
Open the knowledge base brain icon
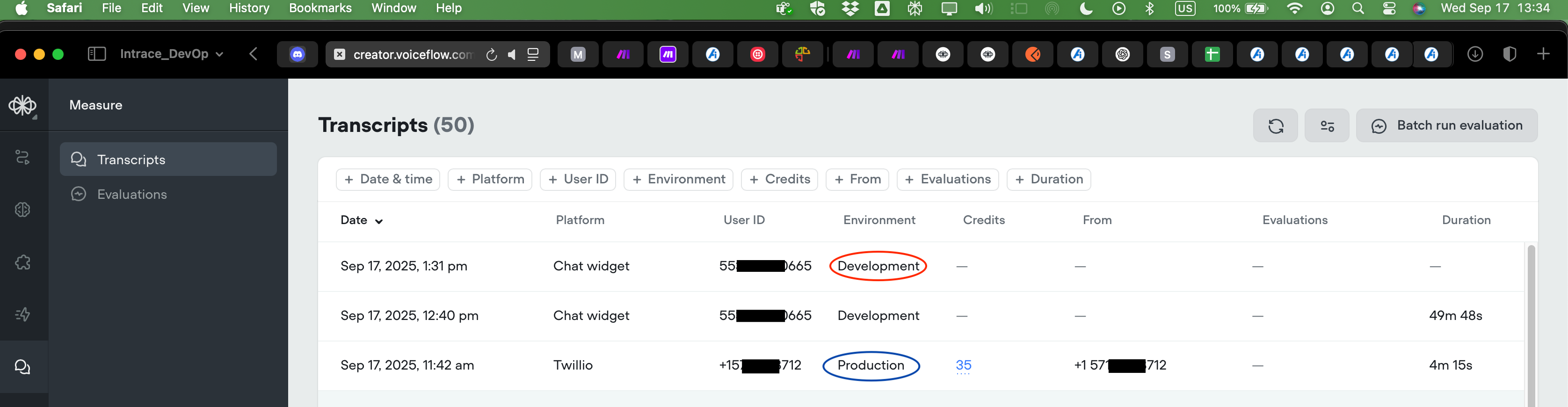(22, 210)
